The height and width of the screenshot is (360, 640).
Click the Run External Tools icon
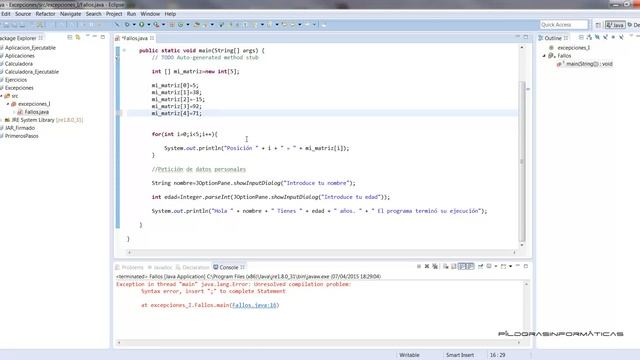156,24
